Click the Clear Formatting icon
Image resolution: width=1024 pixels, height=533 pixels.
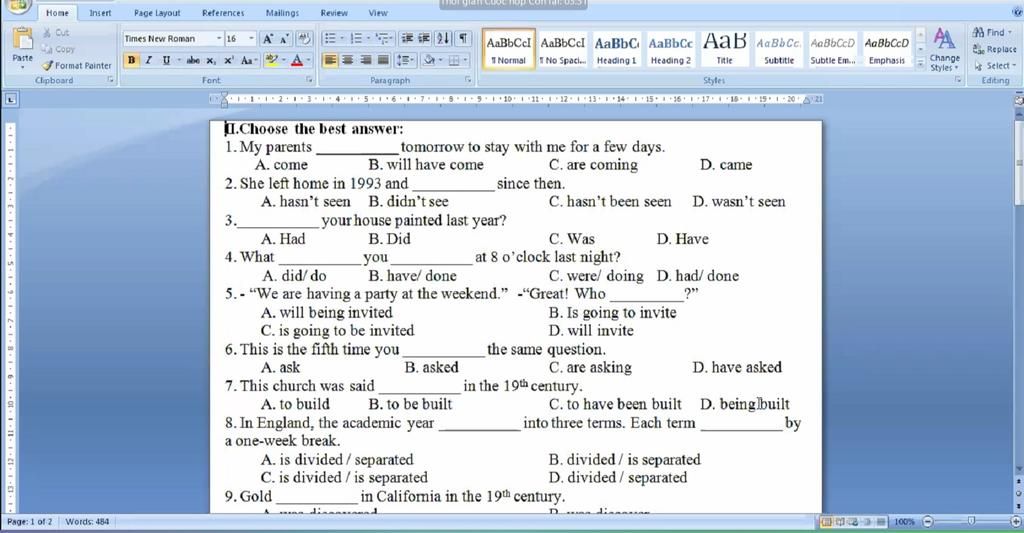[x=304, y=39]
